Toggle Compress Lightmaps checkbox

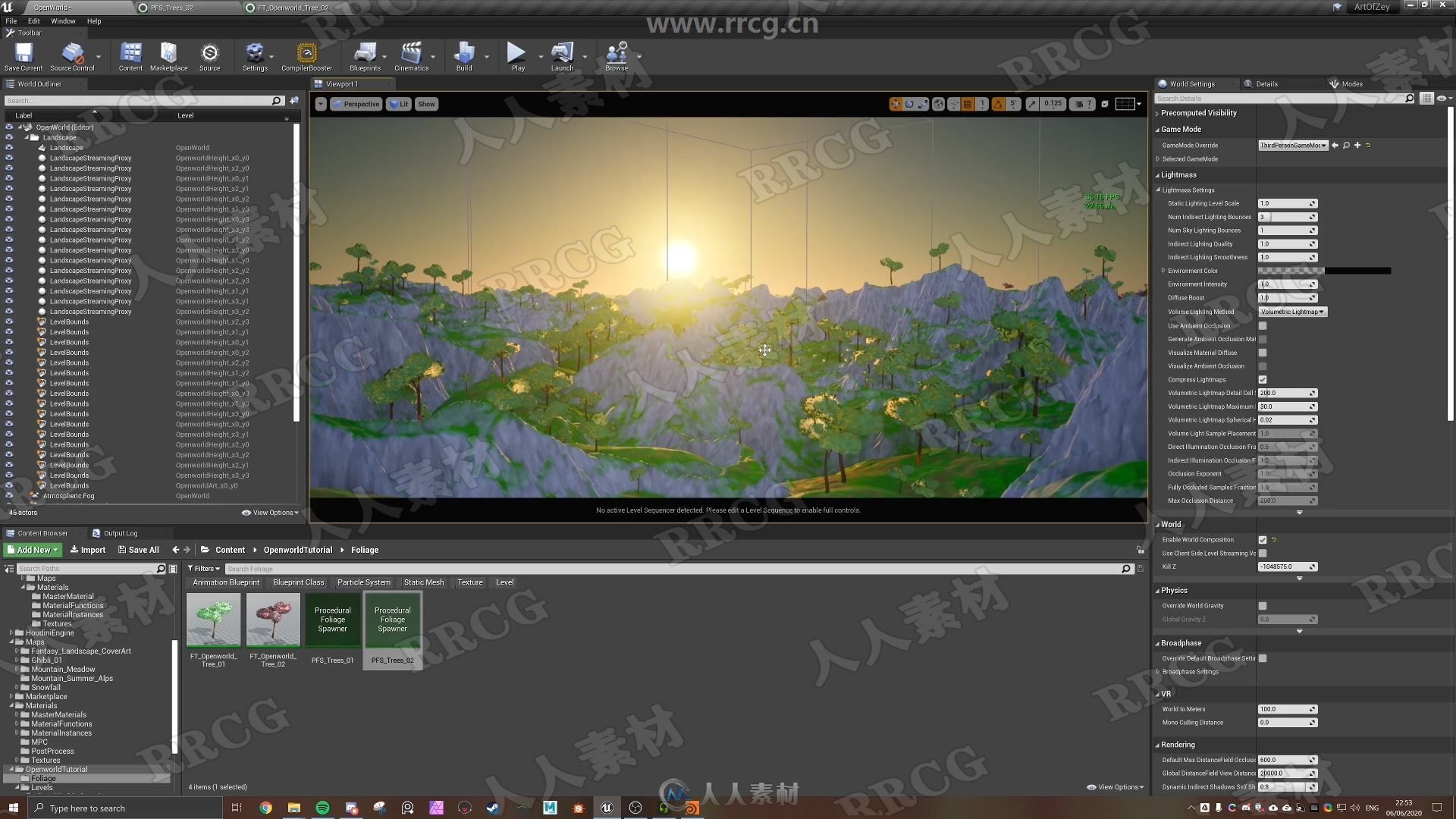pos(1262,379)
